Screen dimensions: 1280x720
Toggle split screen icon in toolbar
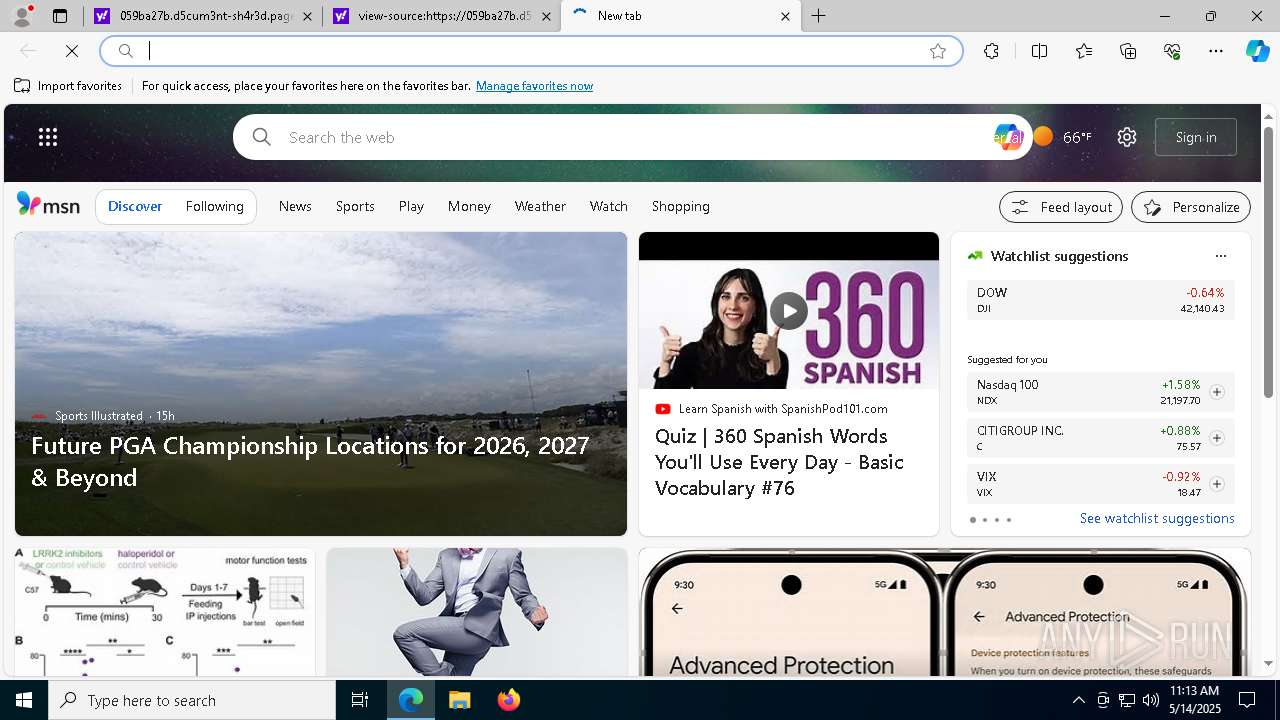[x=1039, y=51]
